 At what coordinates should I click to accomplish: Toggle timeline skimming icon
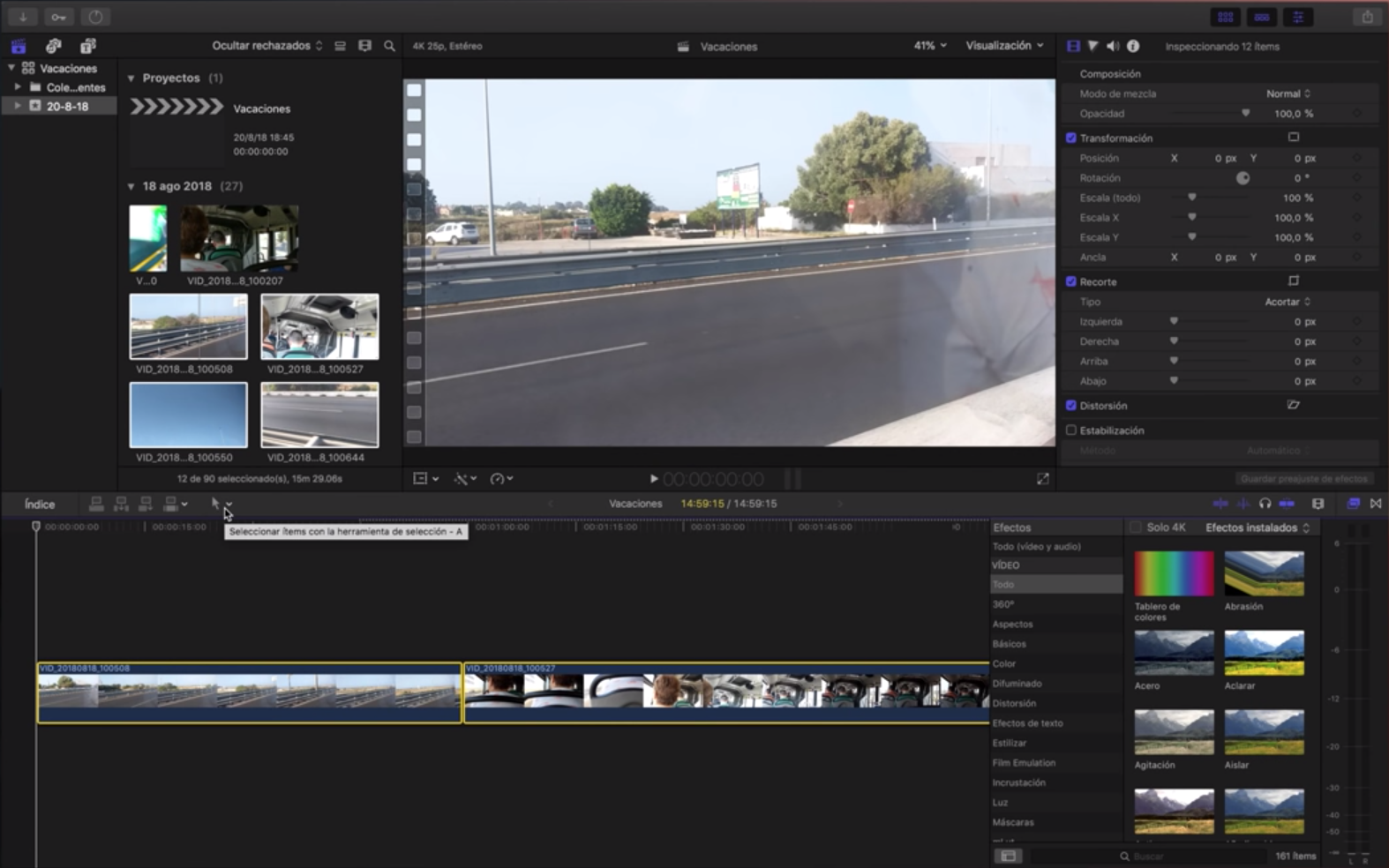(x=1220, y=504)
